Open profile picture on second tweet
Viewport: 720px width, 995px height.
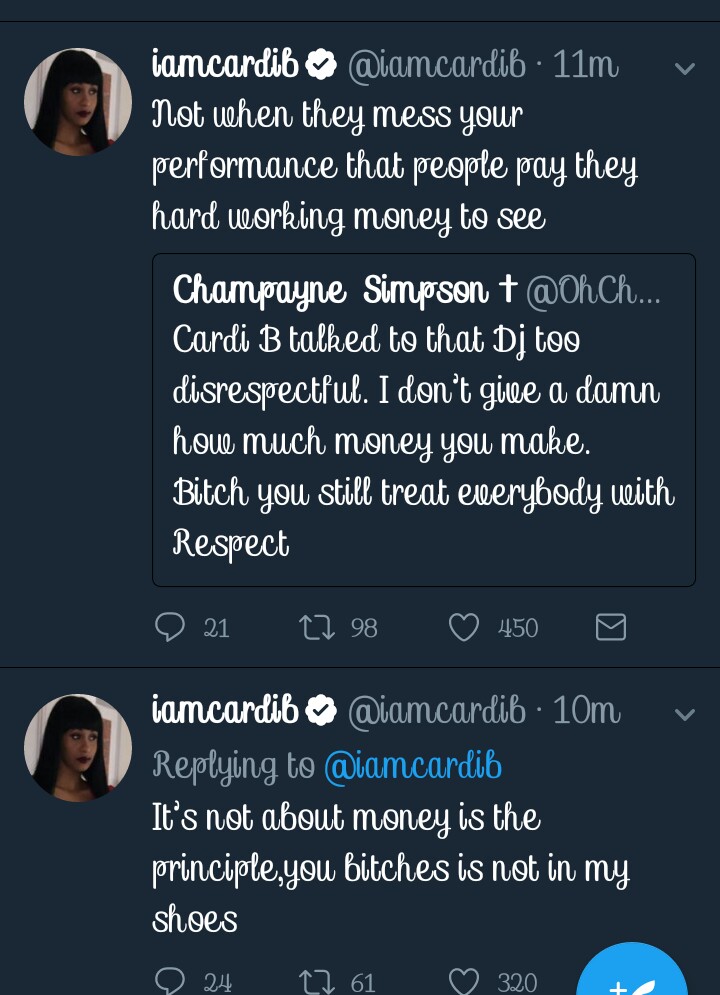click(x=78, y=747)
